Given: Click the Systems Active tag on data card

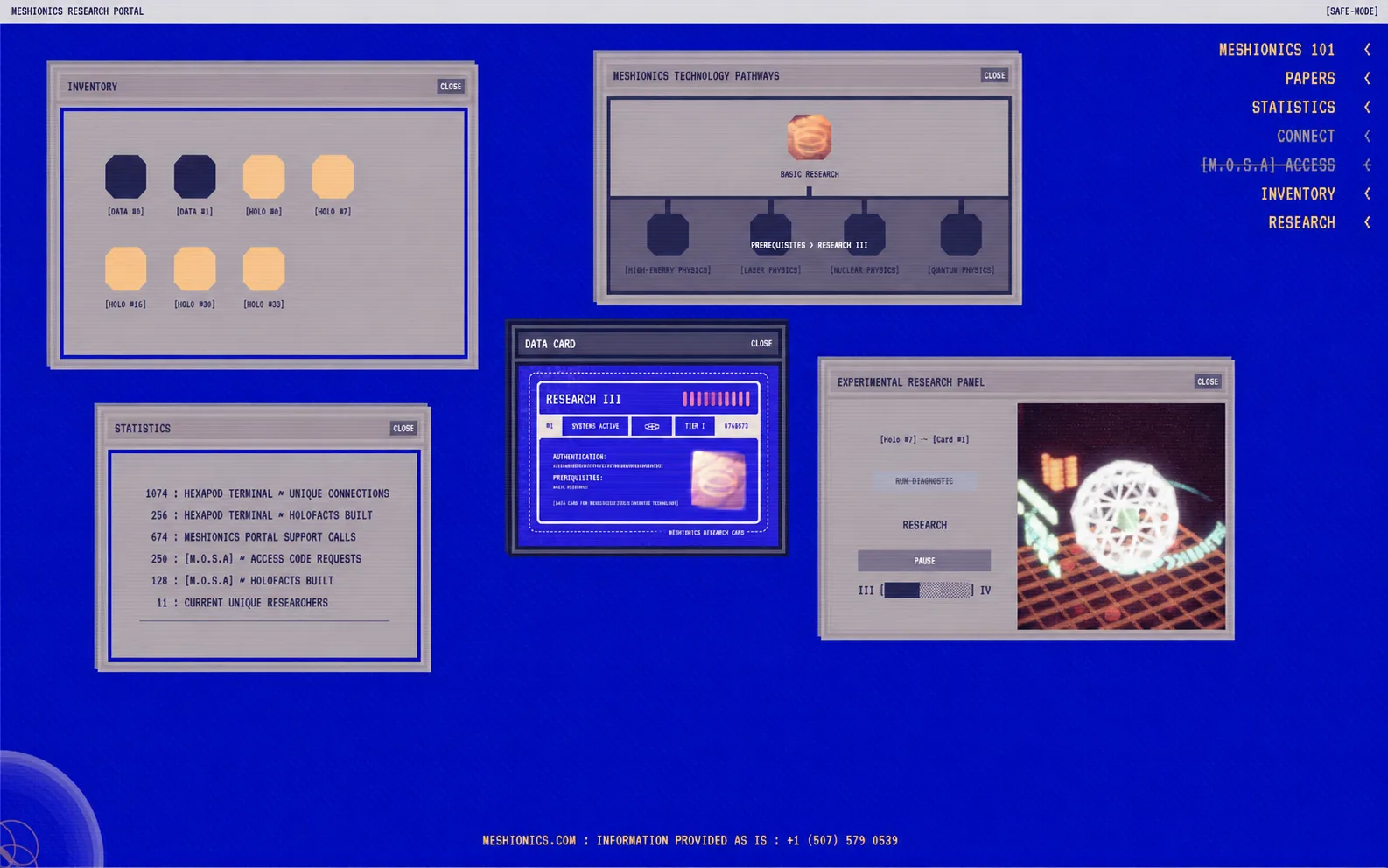Looking at the screenshot, I should click(x=595, y=426).
